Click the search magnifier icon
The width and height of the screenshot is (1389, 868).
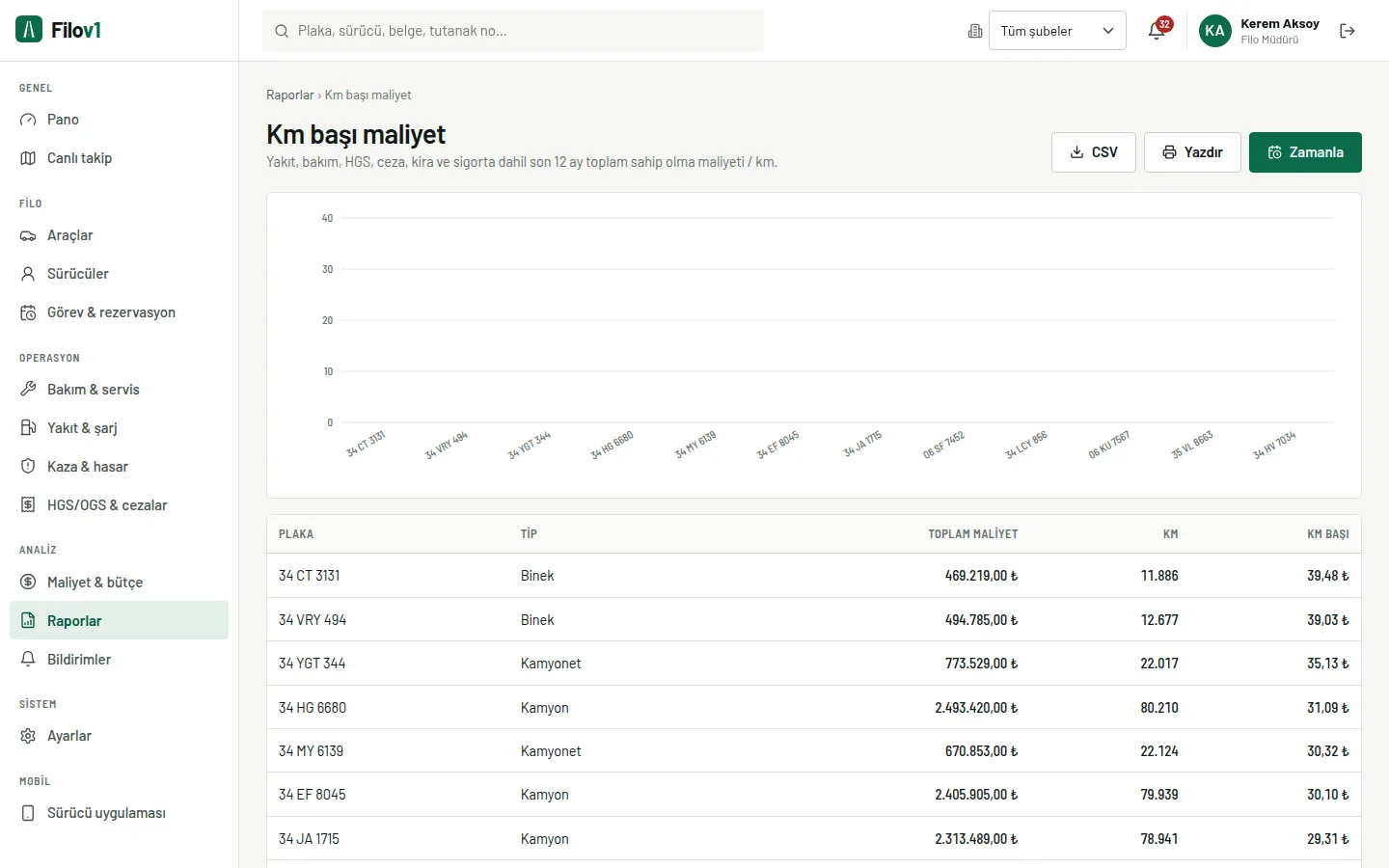coord(282,31)
